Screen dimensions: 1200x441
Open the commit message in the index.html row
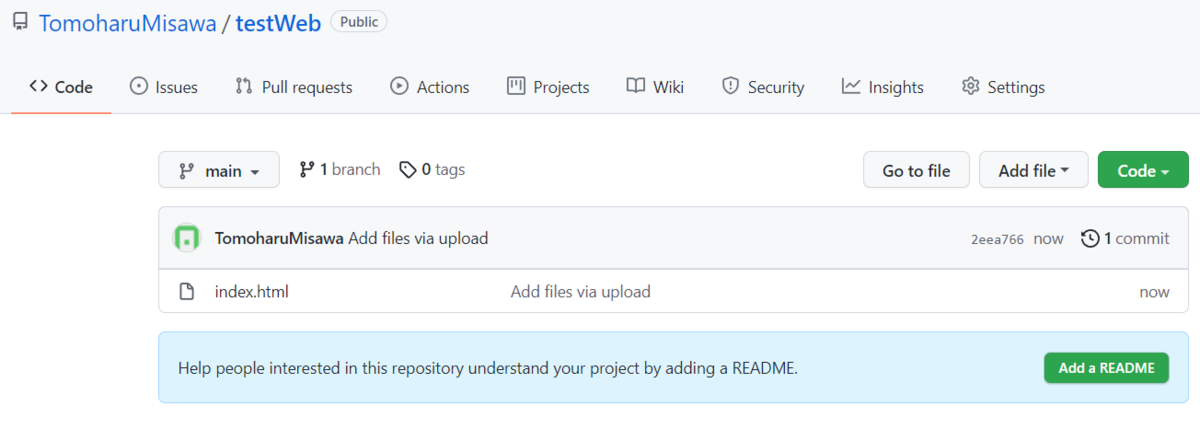pyautogui.click(x=581, y=292)
